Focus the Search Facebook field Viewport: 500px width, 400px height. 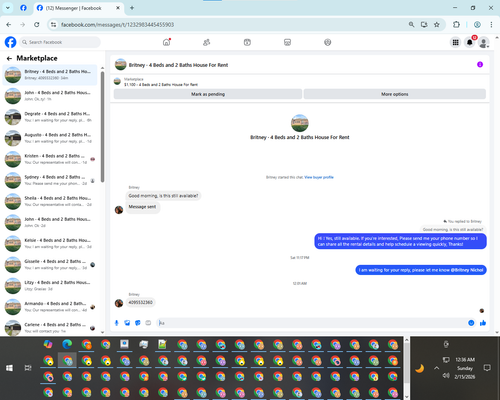pos(60,42)
